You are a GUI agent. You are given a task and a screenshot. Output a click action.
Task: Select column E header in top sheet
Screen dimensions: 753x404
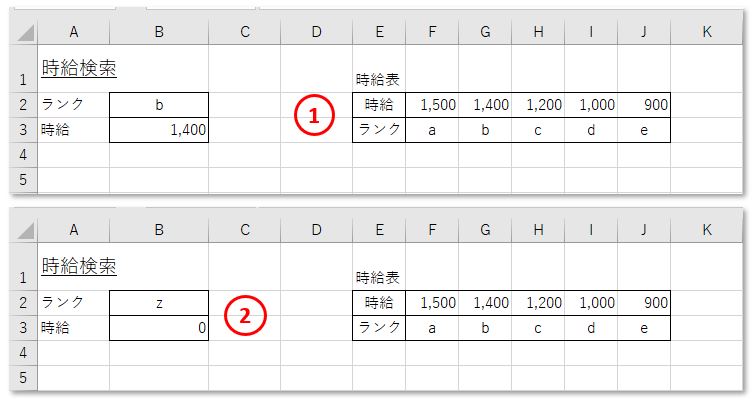point(379,32)
